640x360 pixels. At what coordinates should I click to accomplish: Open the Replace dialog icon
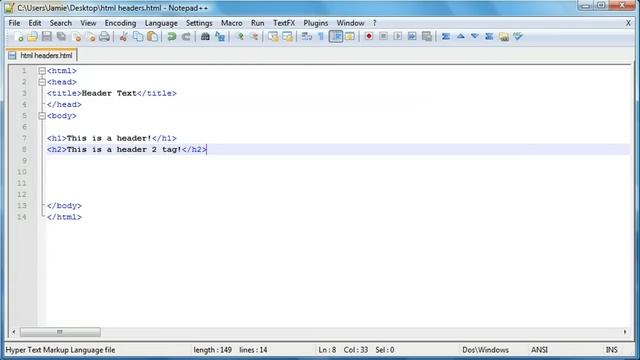220,37
